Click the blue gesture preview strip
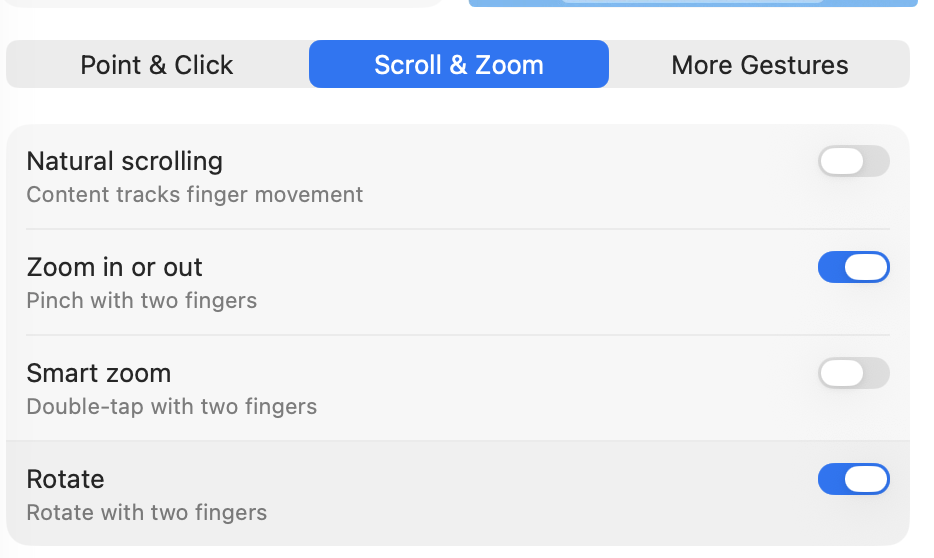 [692, 3]
